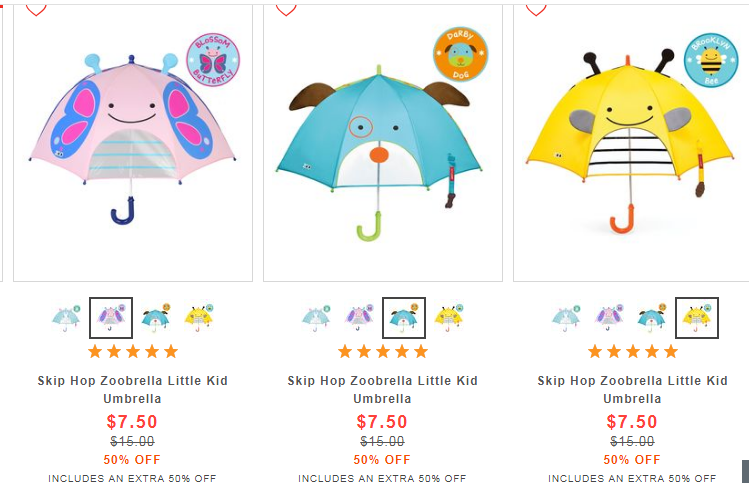
Task: Click the Darby Dog orange badge
Action: [460, 54]
